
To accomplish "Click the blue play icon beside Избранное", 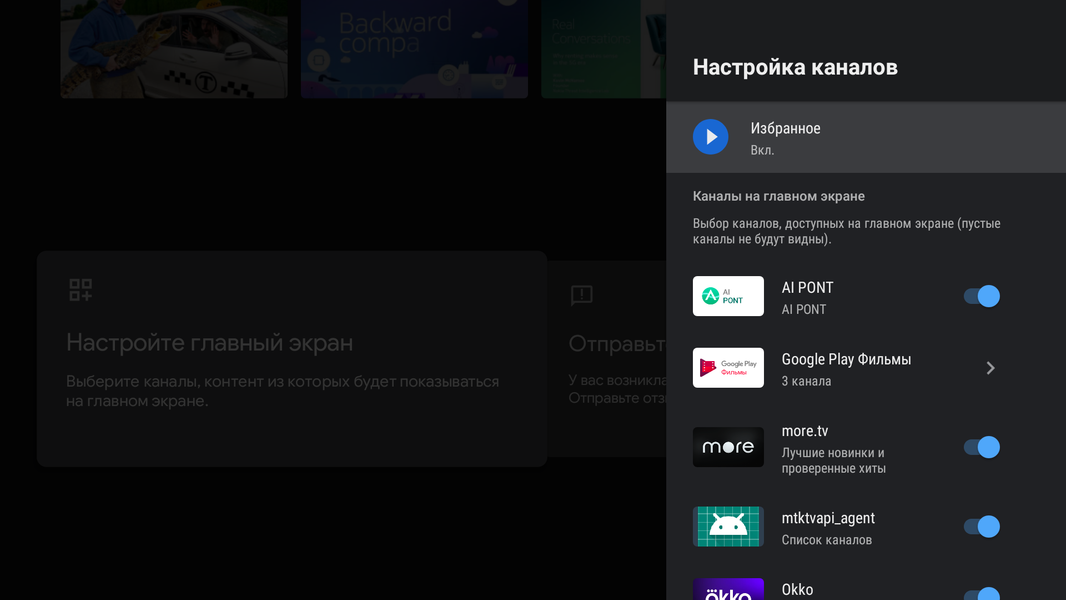I will tap(710, 137).
